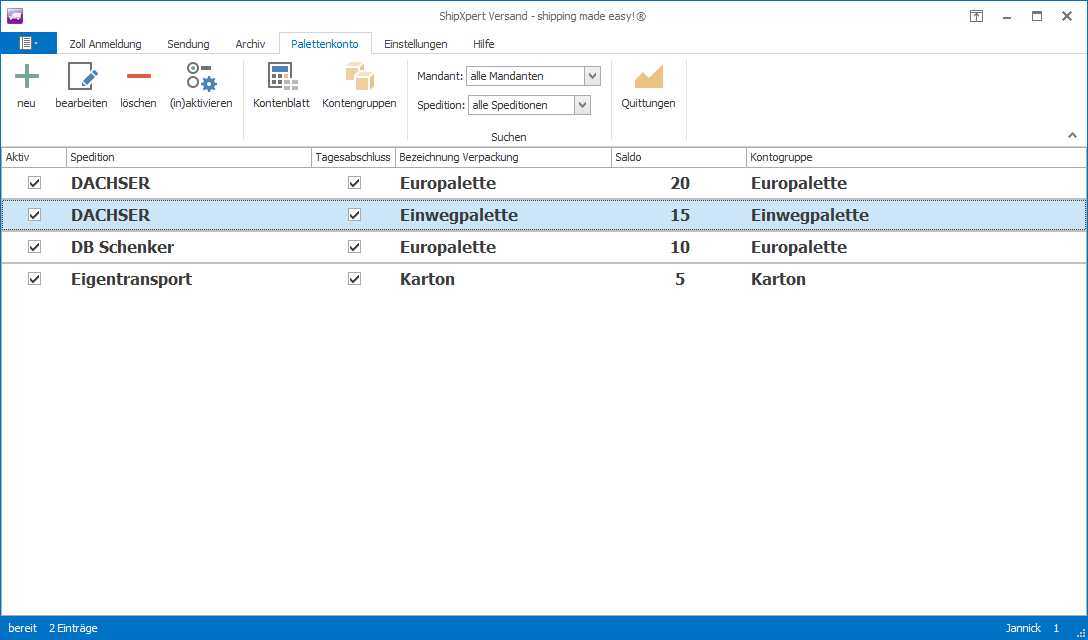Toggle Aktiv checkbox for DB Schenker
The height and width of the screenshot is (640, 1088).
(x=35, y=247)
